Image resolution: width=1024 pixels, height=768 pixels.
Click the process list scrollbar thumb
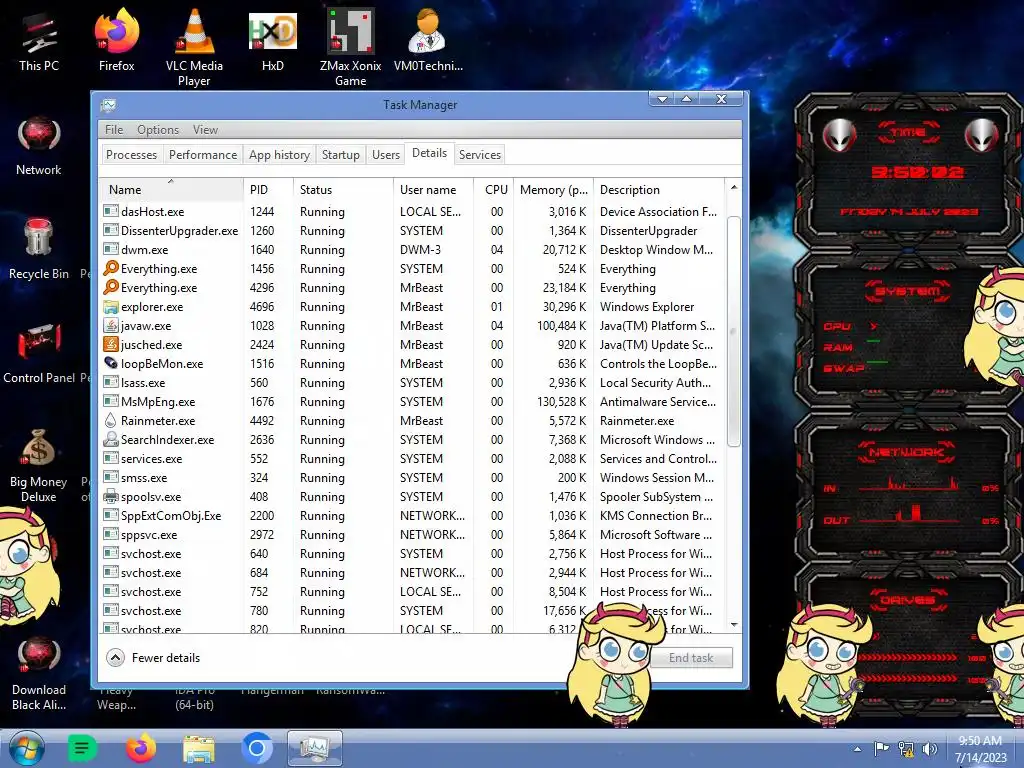733,331
